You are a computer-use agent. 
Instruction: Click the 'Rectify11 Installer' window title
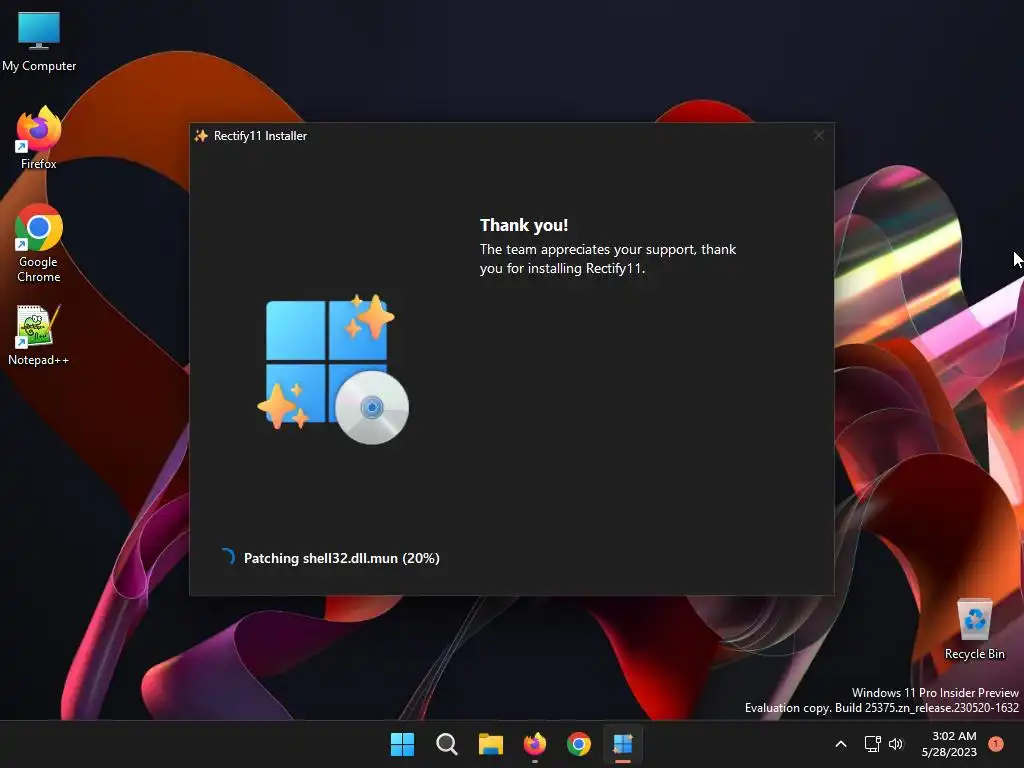260,136
